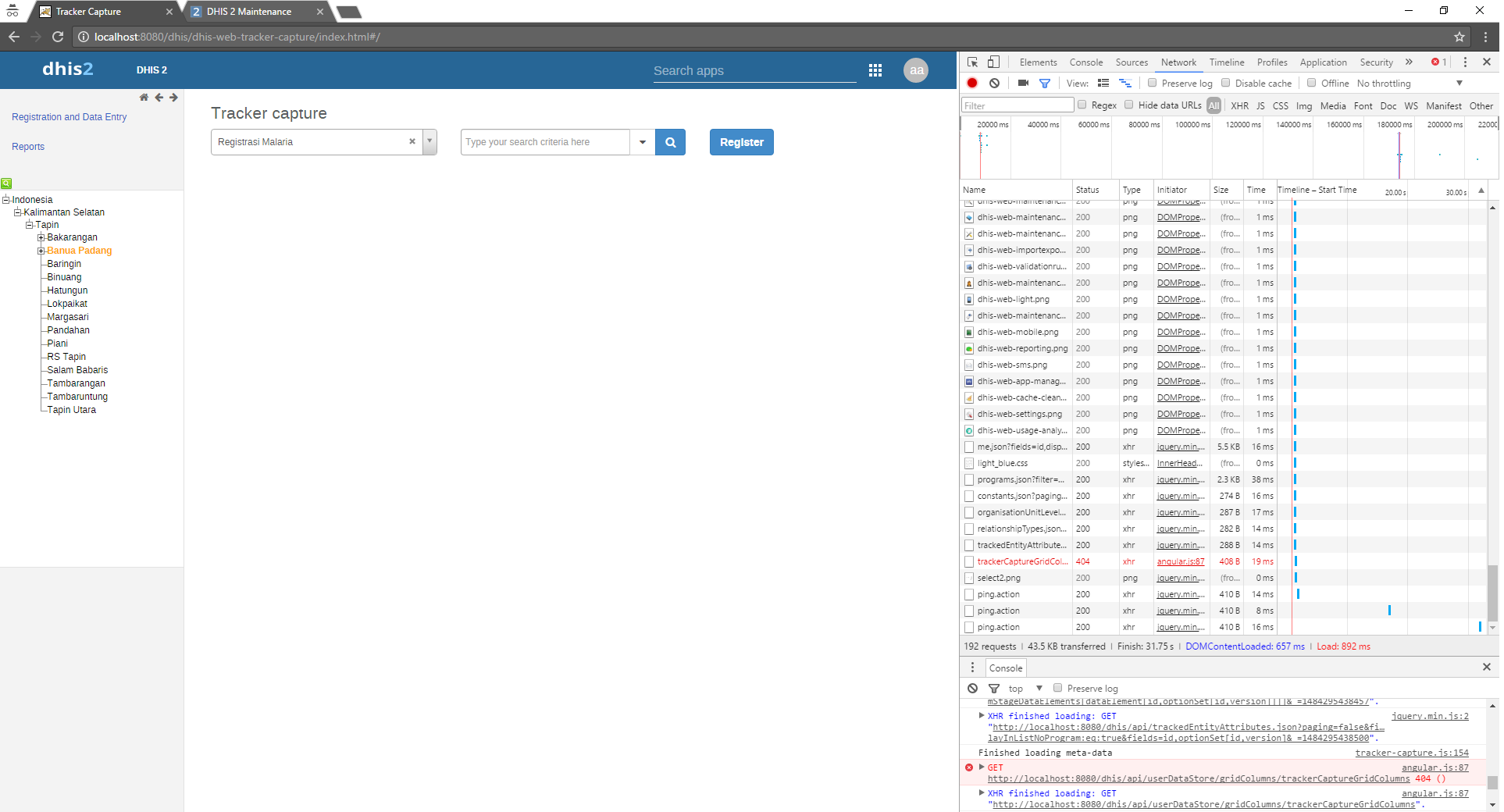Image resolution: width=1504 pixels, height=812 pixels.
Task: Click the dhis2 logo in the header
Action: point(68,69)
